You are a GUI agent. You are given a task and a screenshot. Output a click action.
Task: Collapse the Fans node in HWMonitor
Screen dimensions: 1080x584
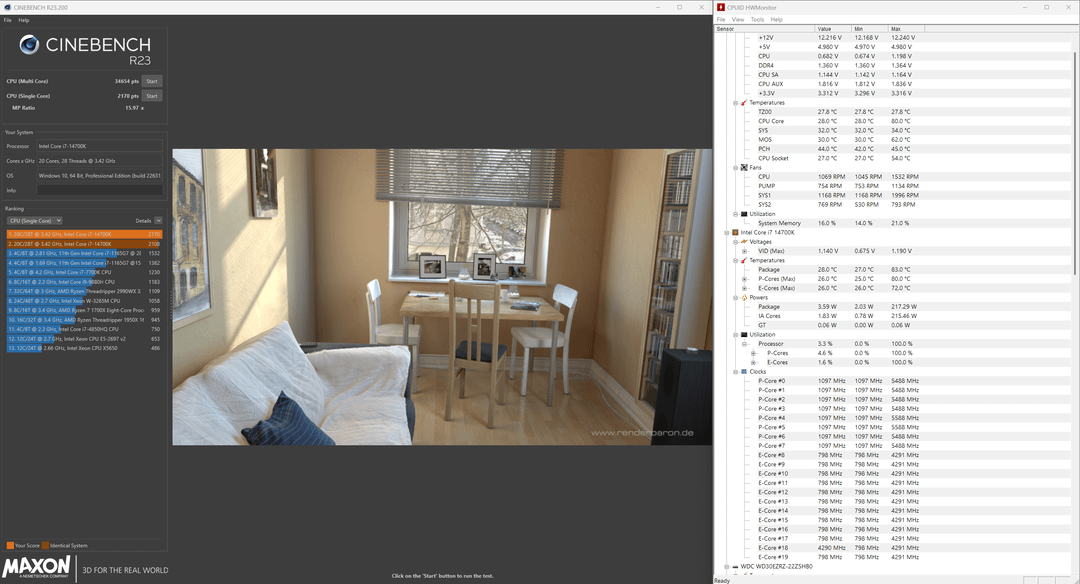click(735, 167)
